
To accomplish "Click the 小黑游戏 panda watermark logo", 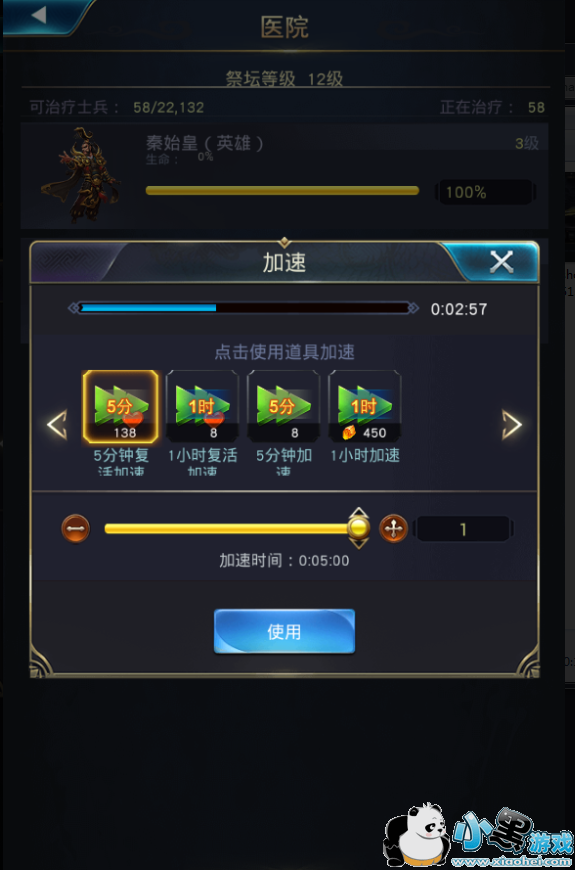I will 478,835.
